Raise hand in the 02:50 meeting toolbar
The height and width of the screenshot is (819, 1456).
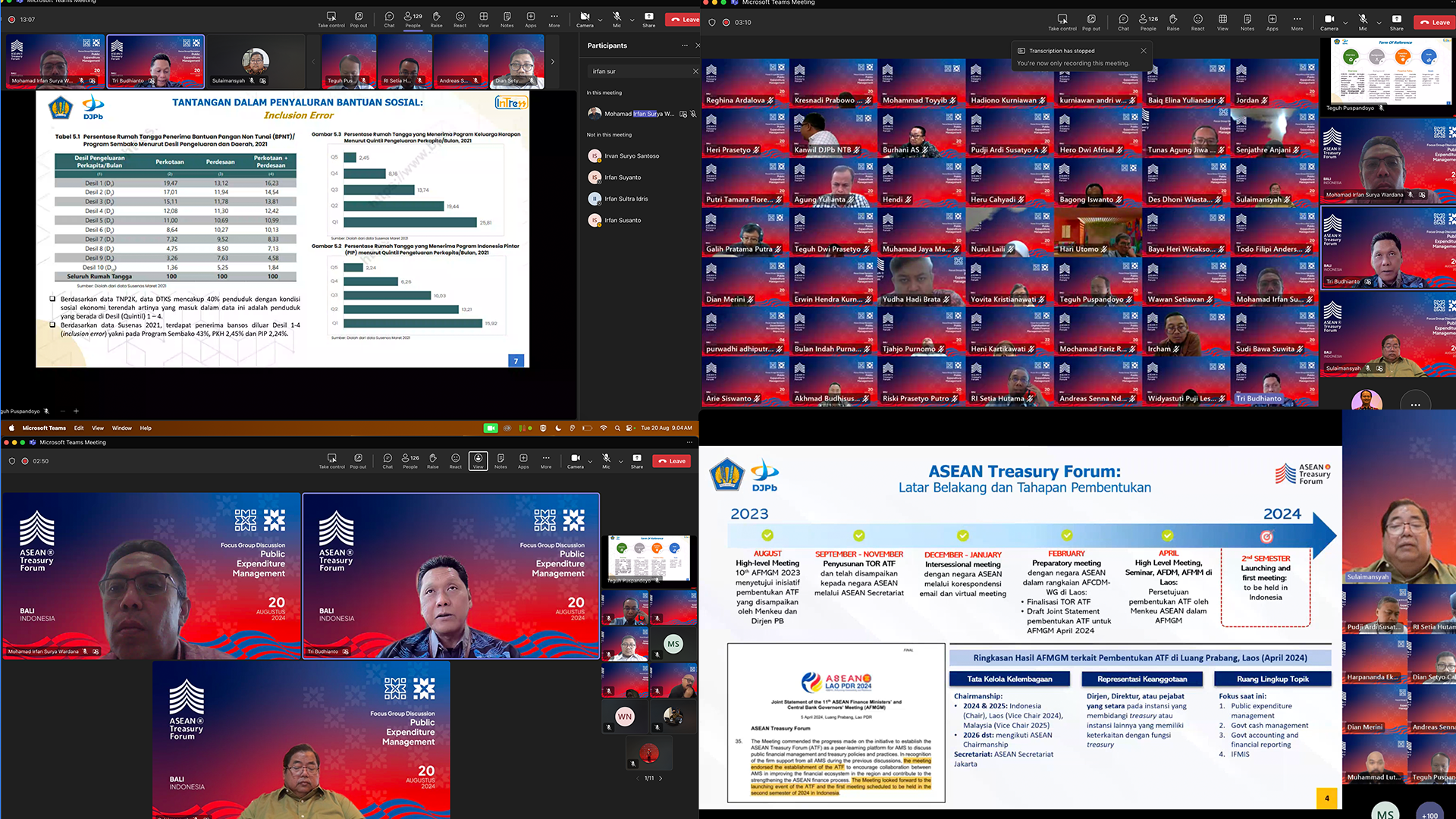[x=432, y=460]
